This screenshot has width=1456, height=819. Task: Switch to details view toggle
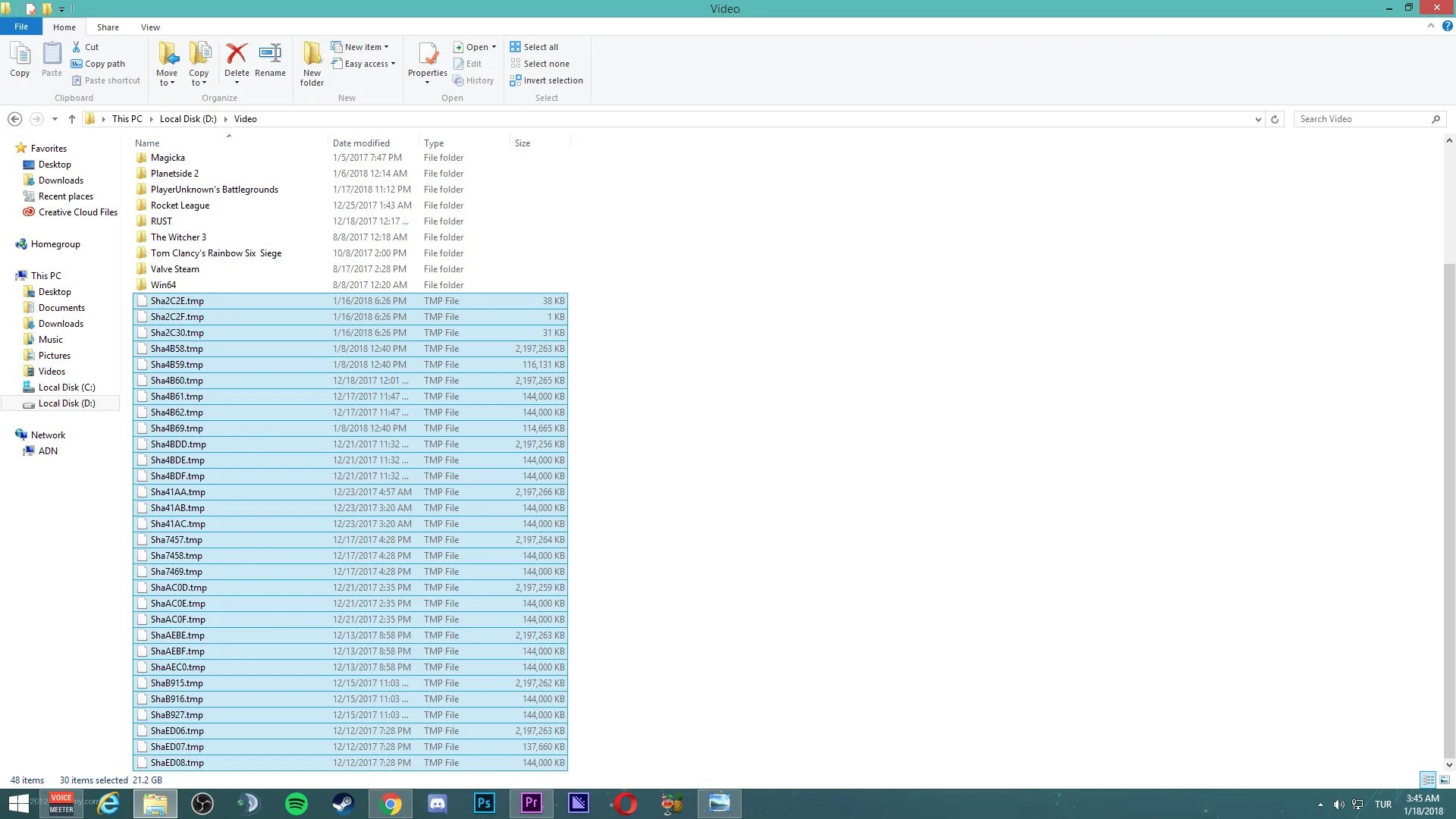[x=1428, y=780]
